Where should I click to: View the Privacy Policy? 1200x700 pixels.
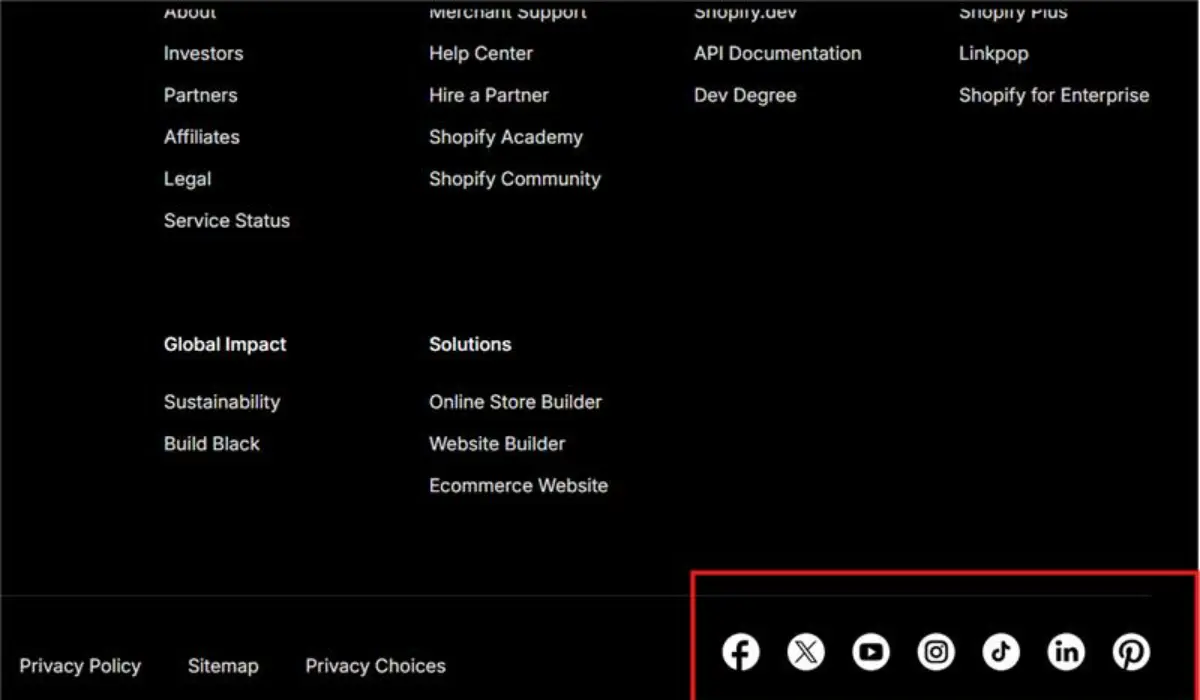point(80,666)
